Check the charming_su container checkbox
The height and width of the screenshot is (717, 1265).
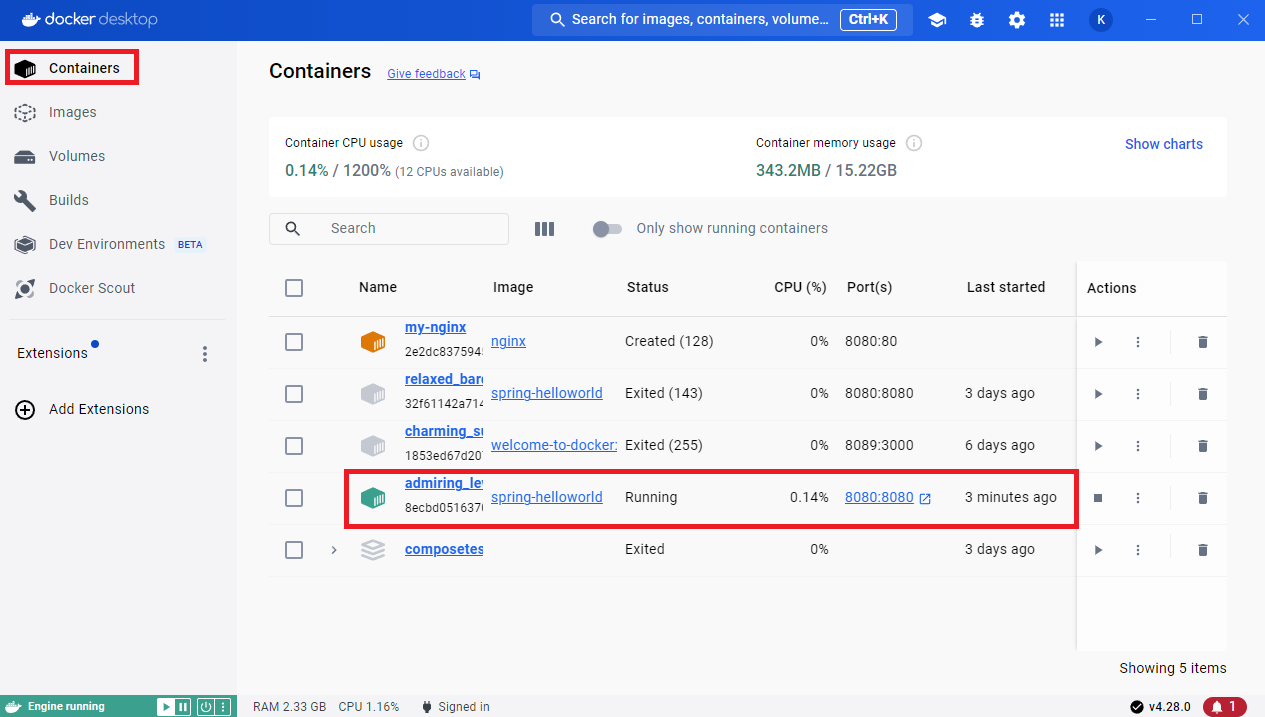click(294, 446)
